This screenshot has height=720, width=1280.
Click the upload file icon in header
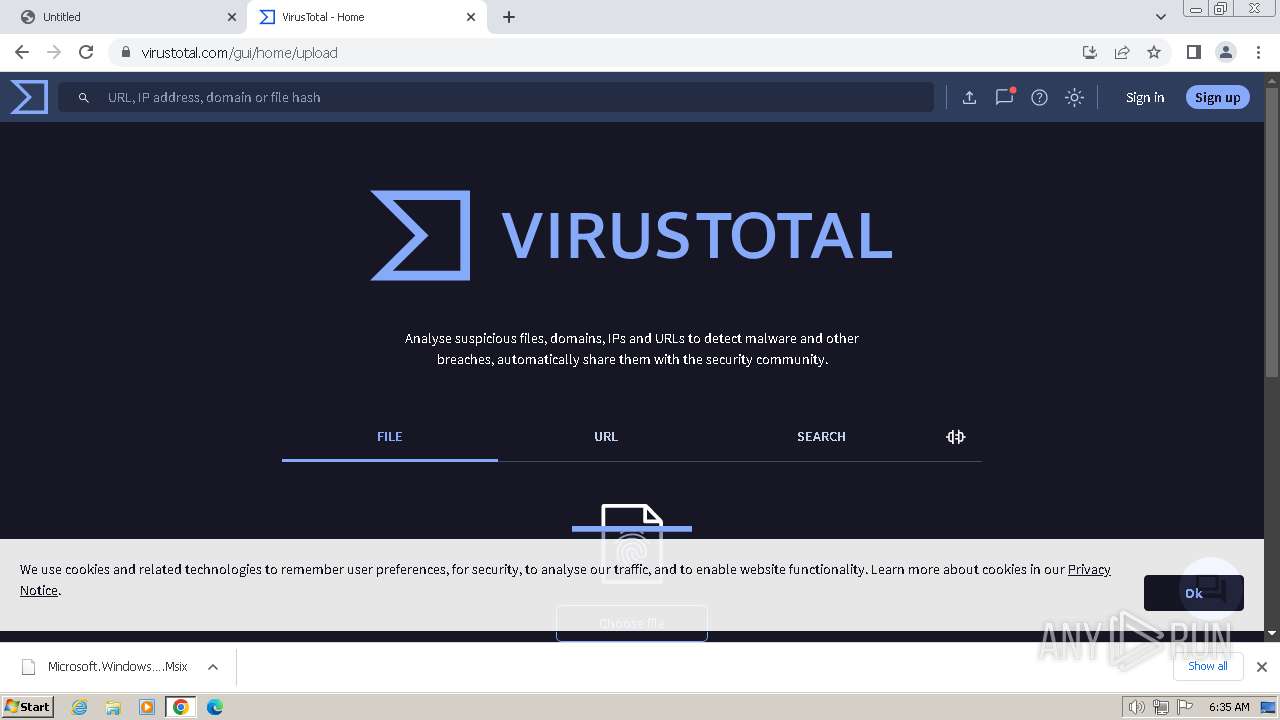coord(969,97)
